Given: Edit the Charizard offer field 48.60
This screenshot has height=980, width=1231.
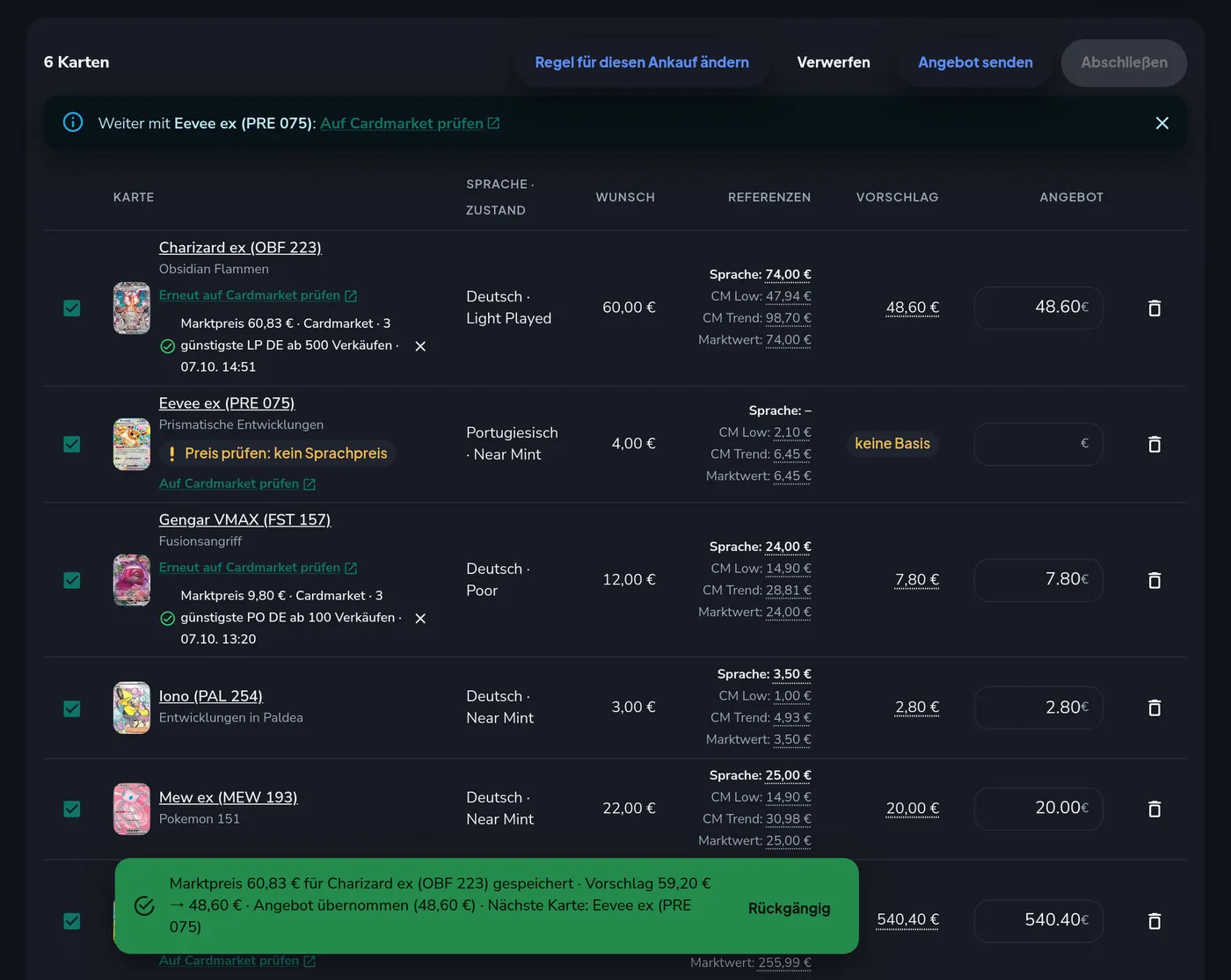Looking at the screenshot, I should (1038, 309).
